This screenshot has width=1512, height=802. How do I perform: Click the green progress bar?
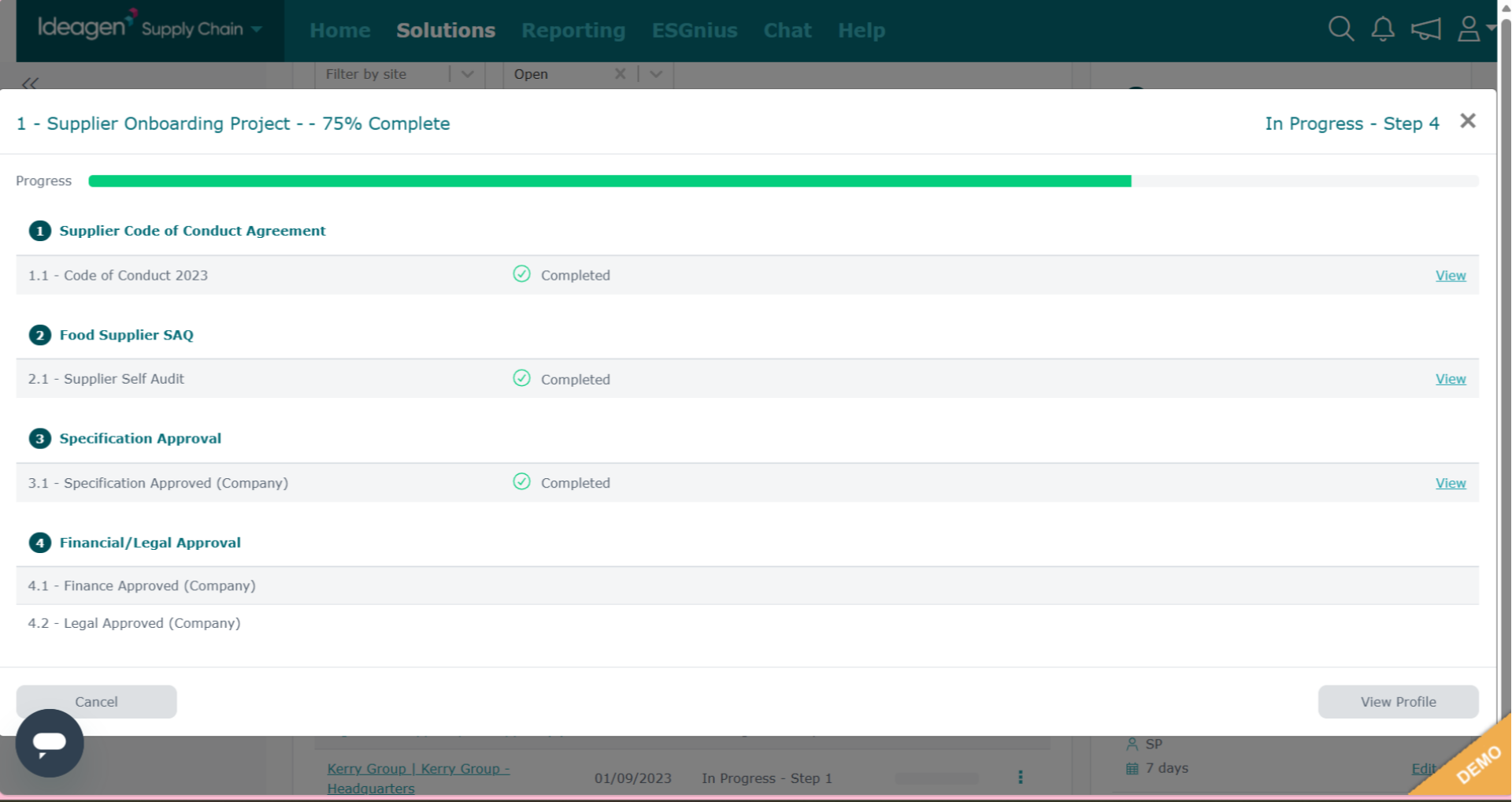click(x=610, y=181)
